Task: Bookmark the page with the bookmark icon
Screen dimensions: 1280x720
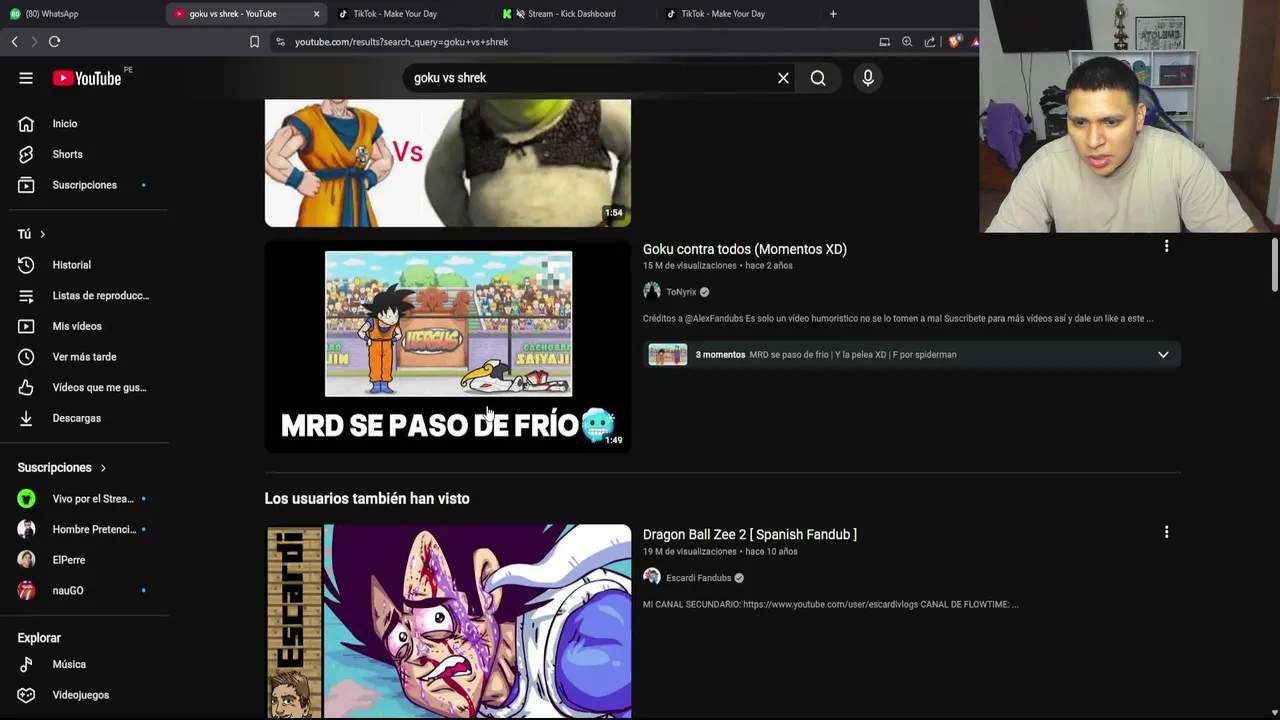Action: 254,42
